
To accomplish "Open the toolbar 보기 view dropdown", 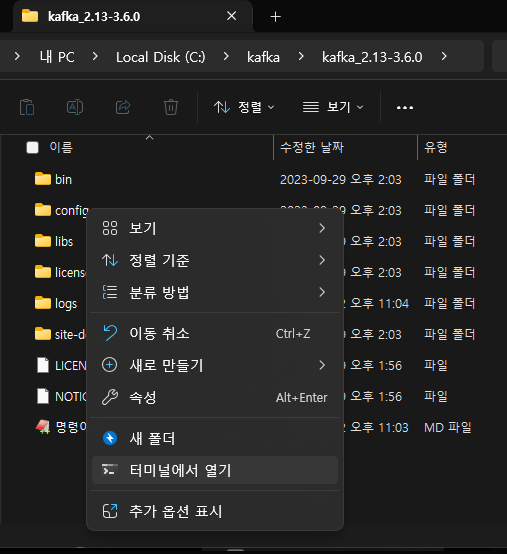I will click(333, 107).
